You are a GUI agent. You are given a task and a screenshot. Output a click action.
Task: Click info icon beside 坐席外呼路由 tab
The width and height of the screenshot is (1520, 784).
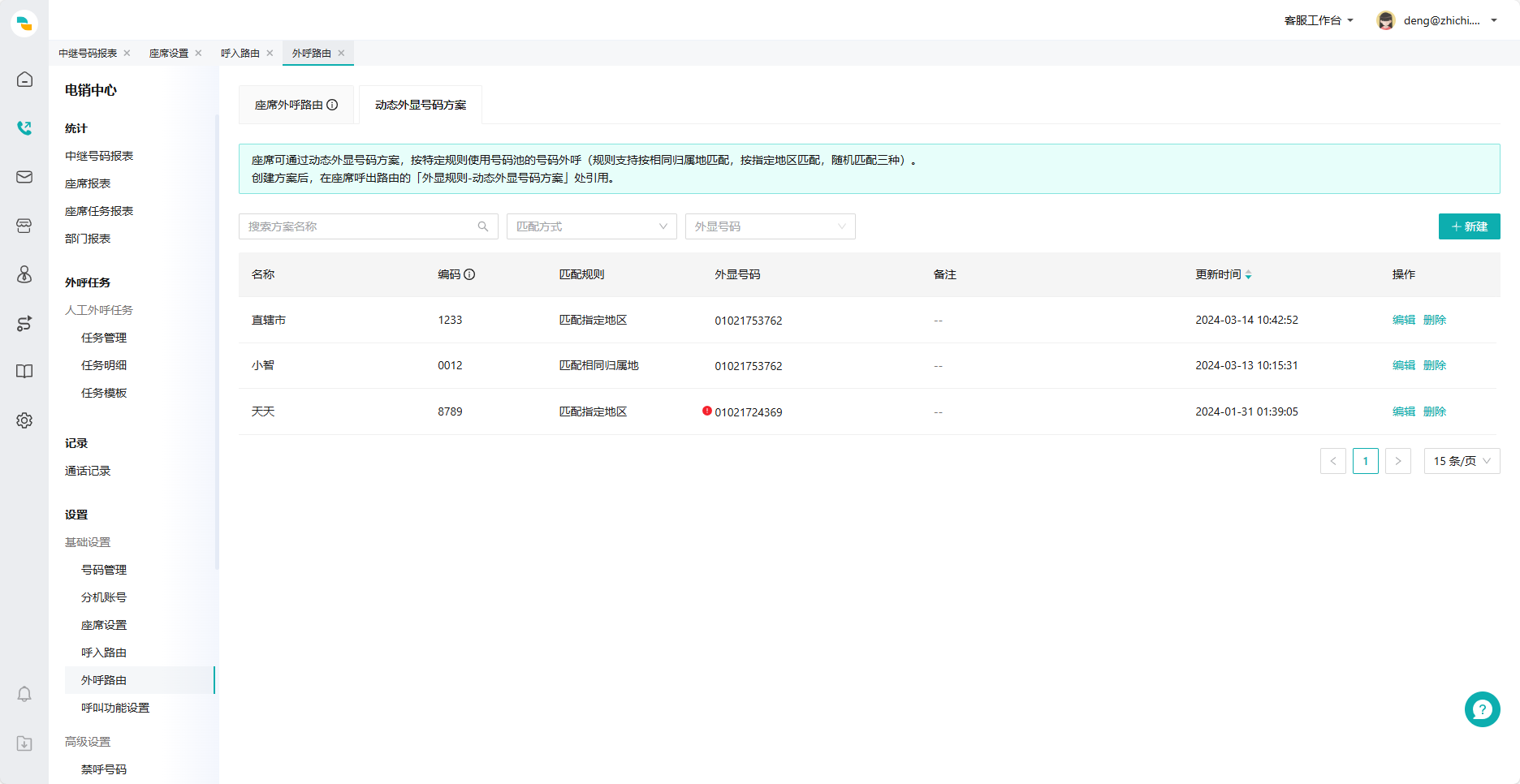[332, 105]
